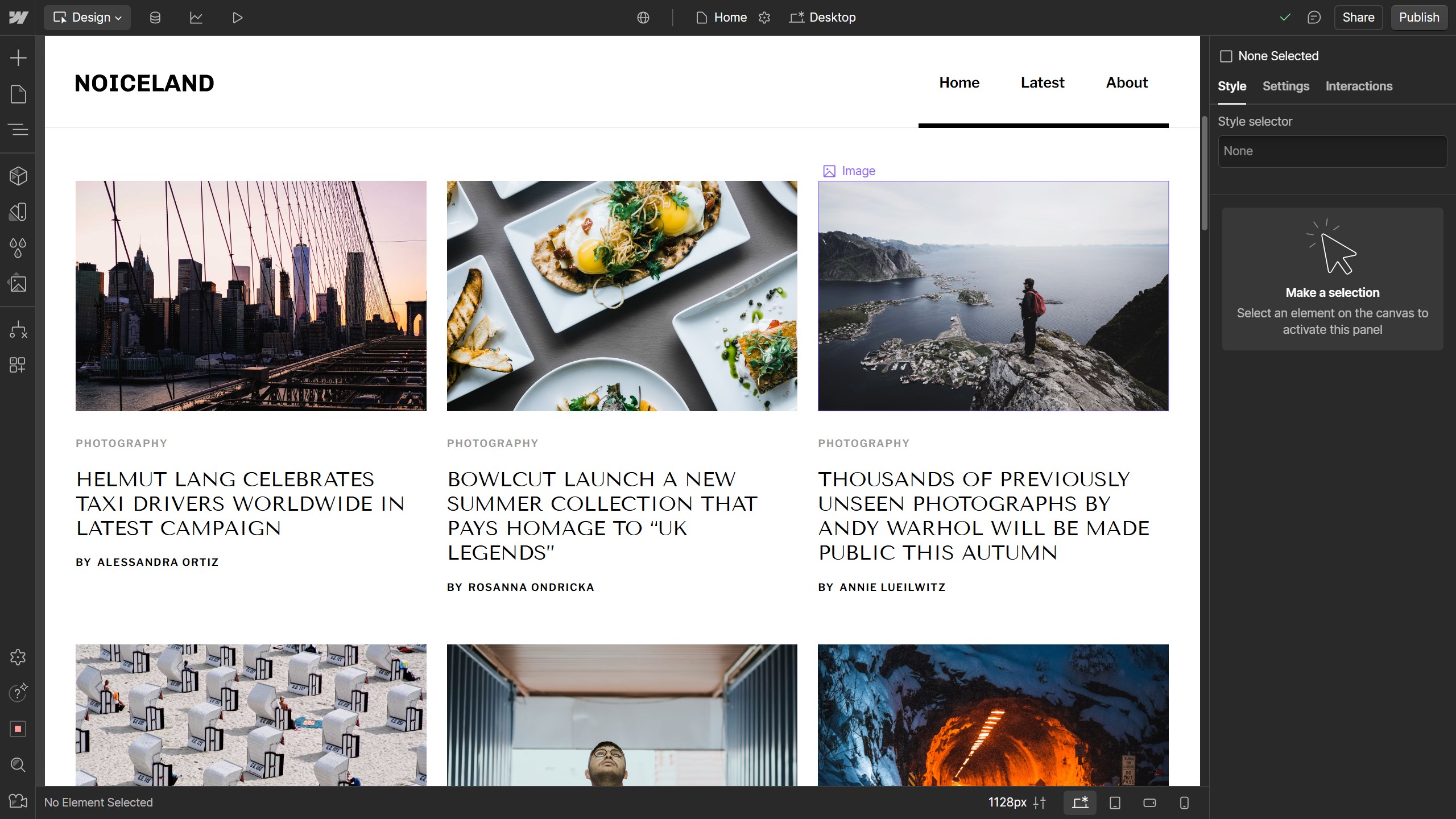This screenshot has height=819, width=1456.
Task: Open the AI help assistant icon
Action: 18,693
